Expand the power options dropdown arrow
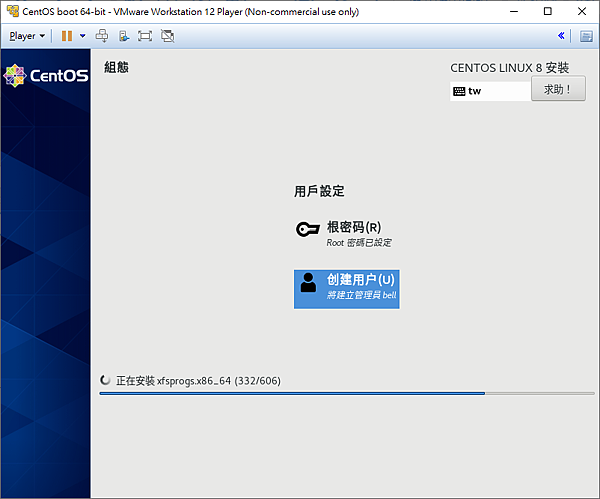600x499 pixels. click(x=83, y=36)
